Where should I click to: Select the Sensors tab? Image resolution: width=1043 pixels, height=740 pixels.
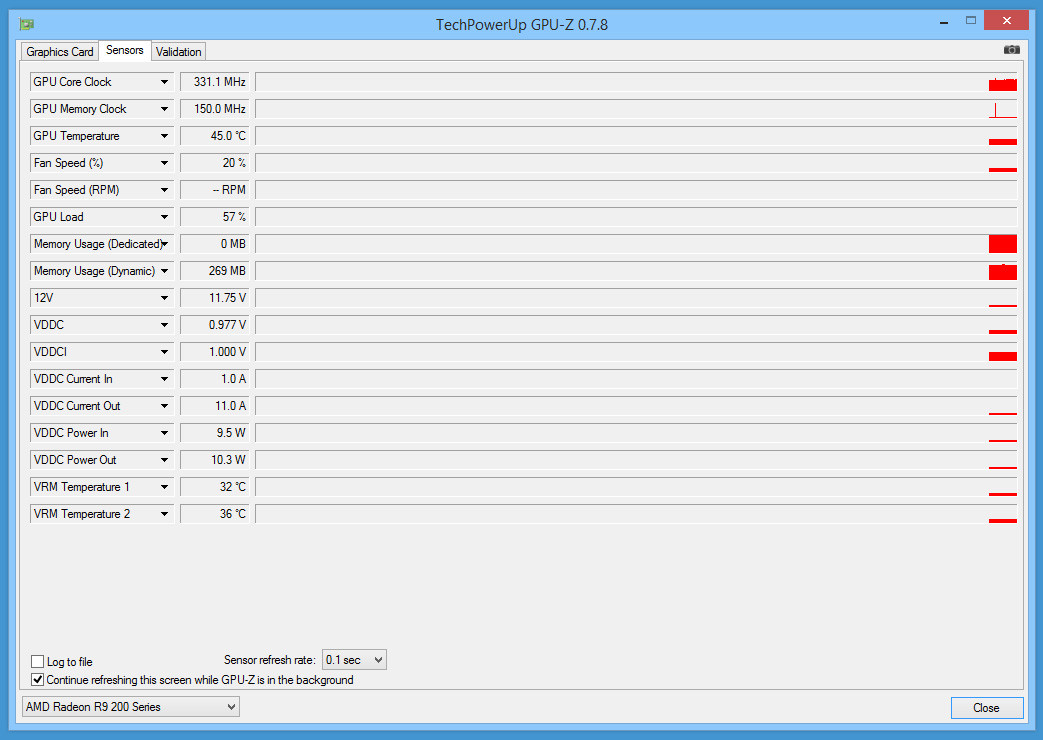click(124, 50)
